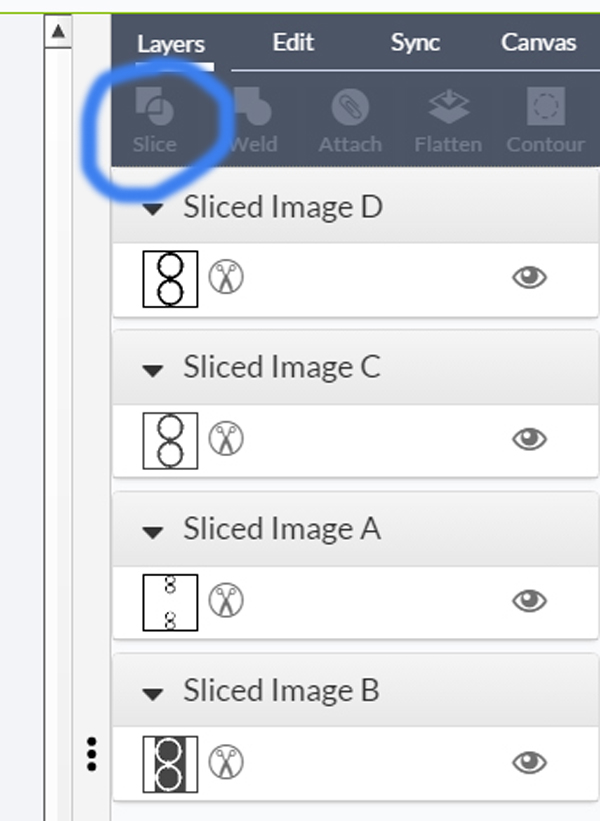The image size is (600, 821).
Task: Collapse the Sliced Image C group
Action: tap(153, 371)
